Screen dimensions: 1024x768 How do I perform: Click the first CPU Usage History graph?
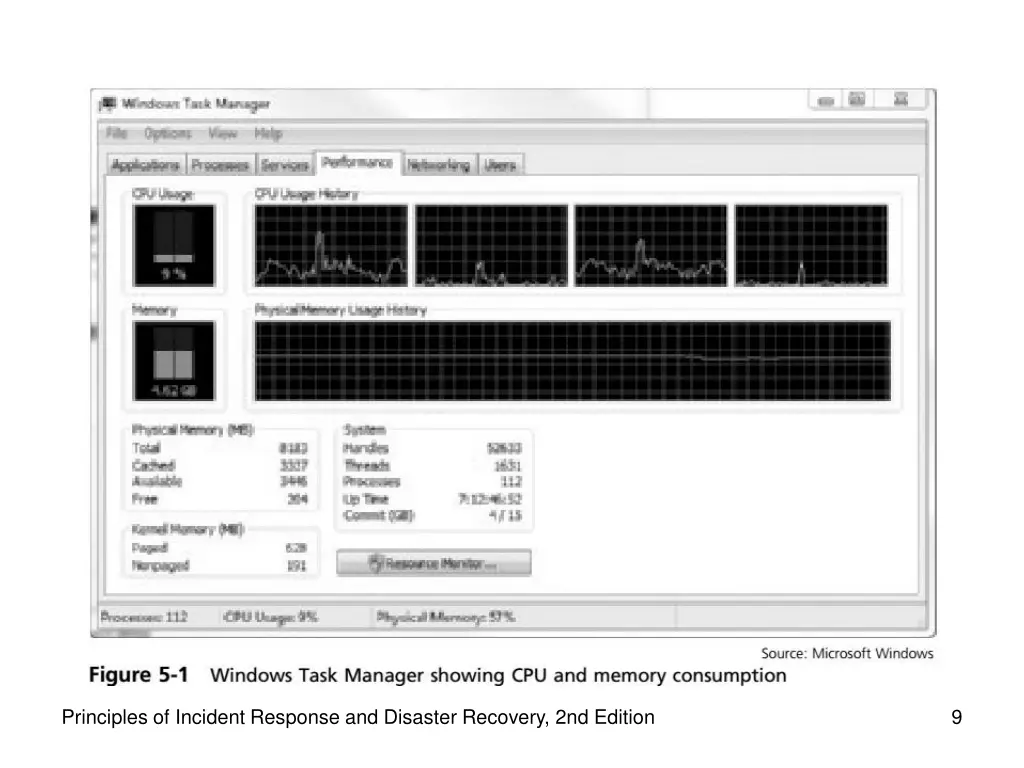pos(331,246)
